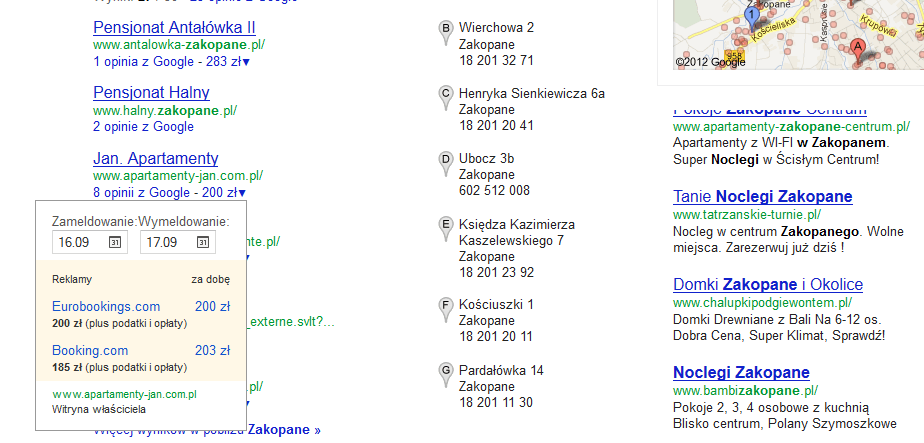
Task: Click the check-out date field 17.09
Action: [165, 243]
